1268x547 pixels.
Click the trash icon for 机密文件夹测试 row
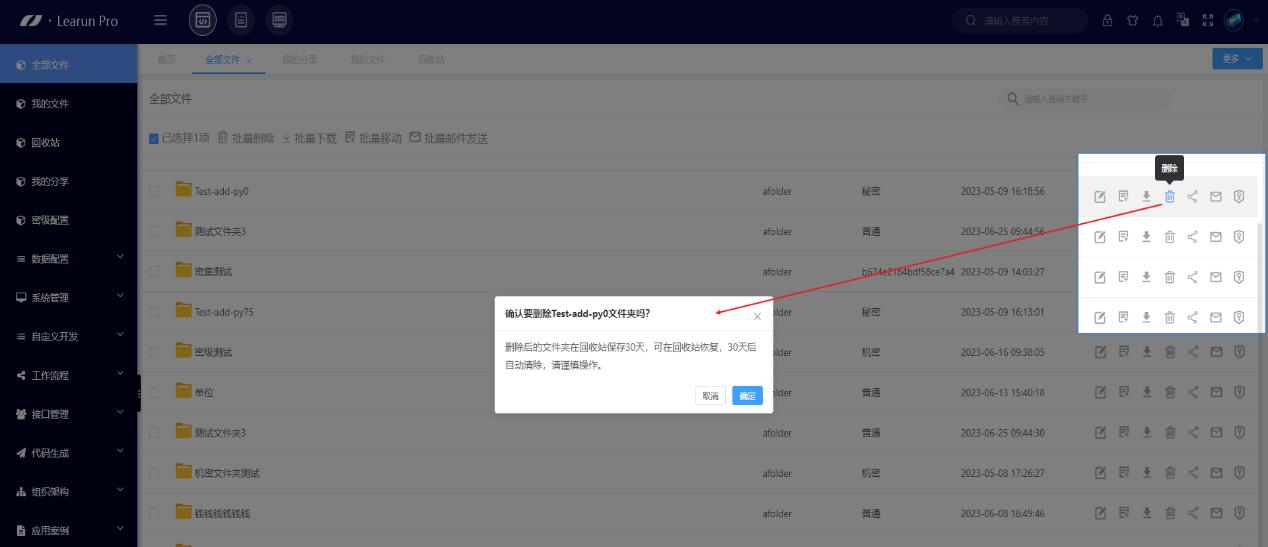1169,473
